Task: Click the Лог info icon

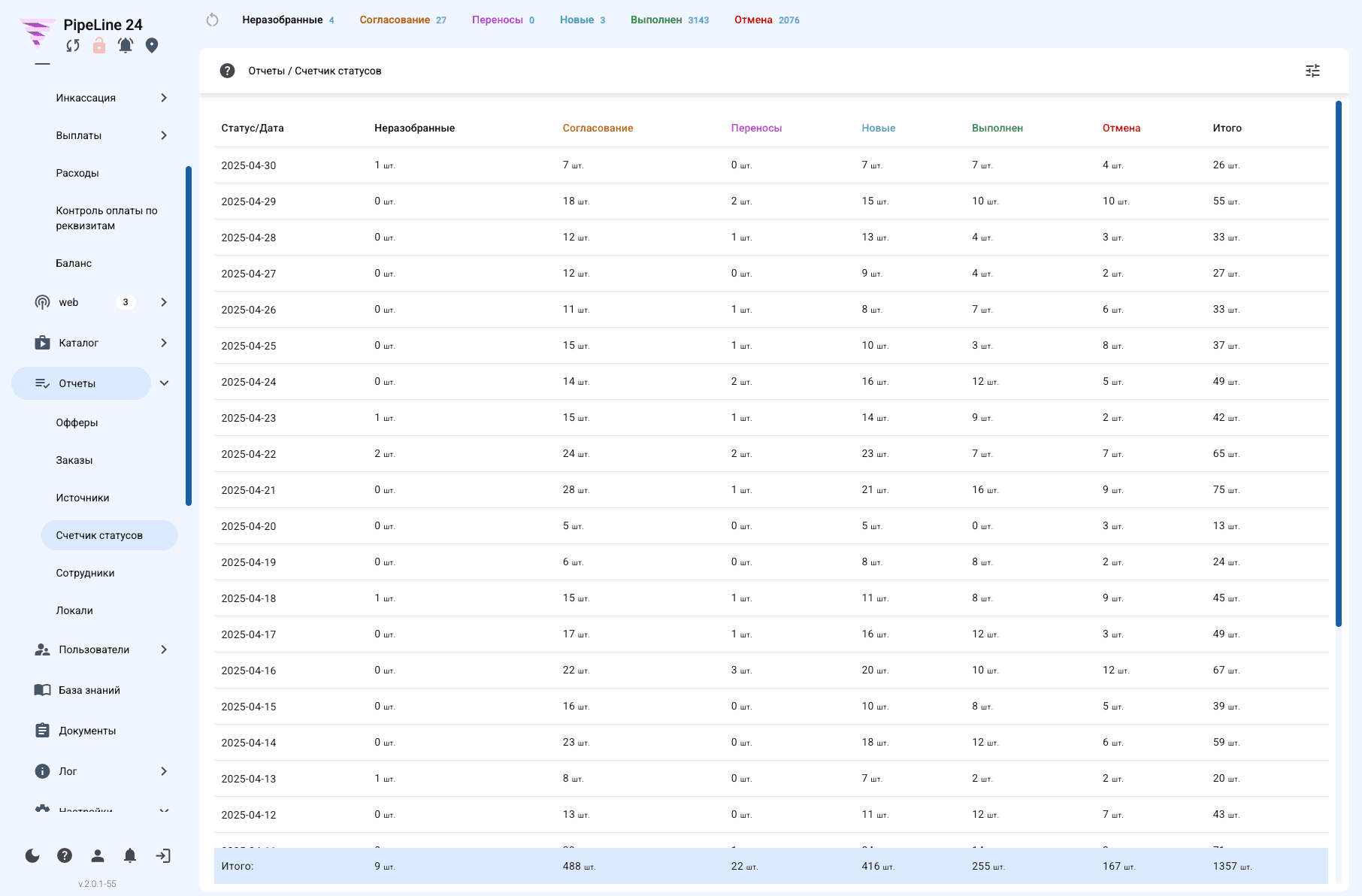Action: pos(42,771)
